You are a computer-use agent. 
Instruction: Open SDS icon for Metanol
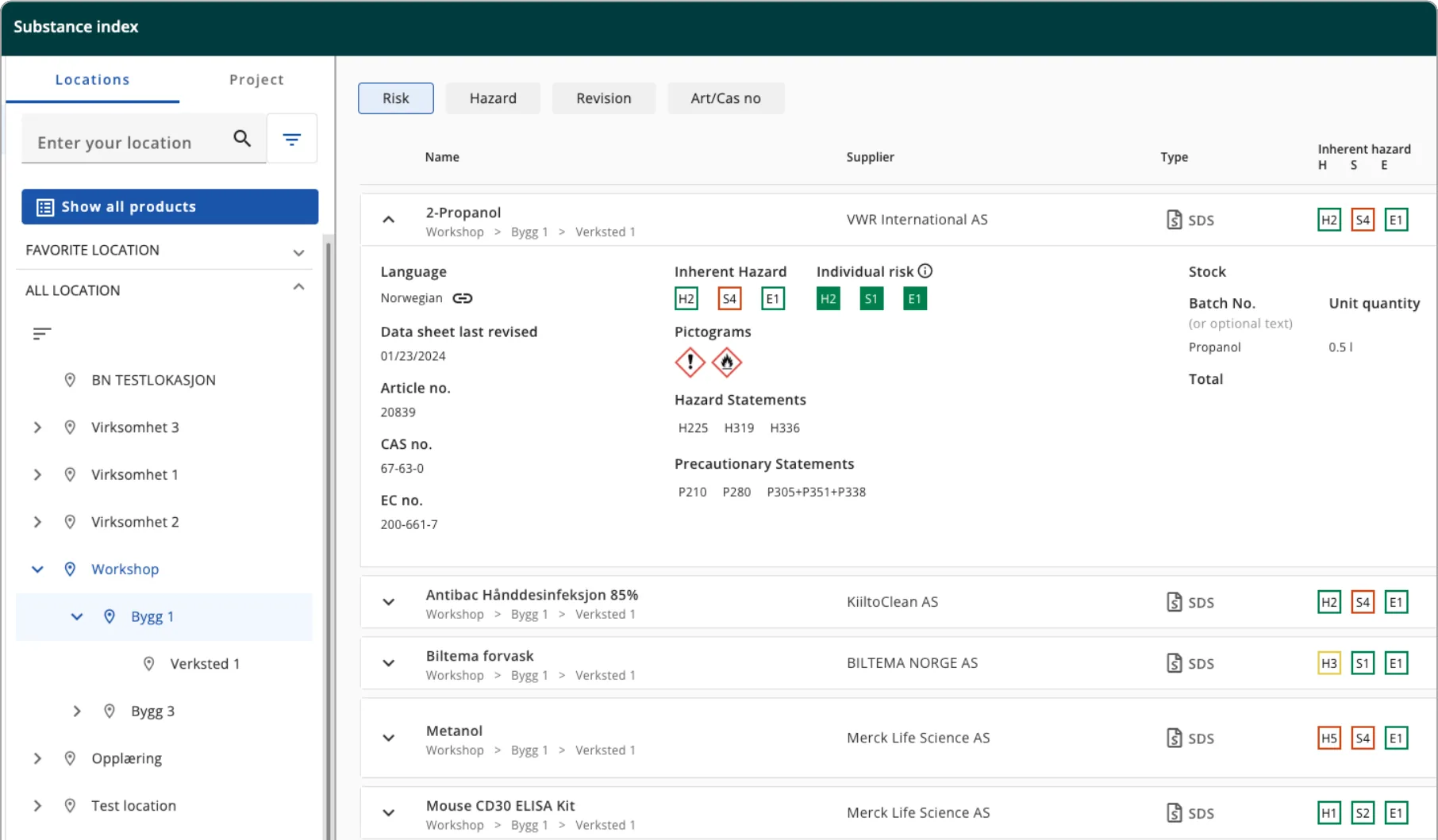(1175, 738)
